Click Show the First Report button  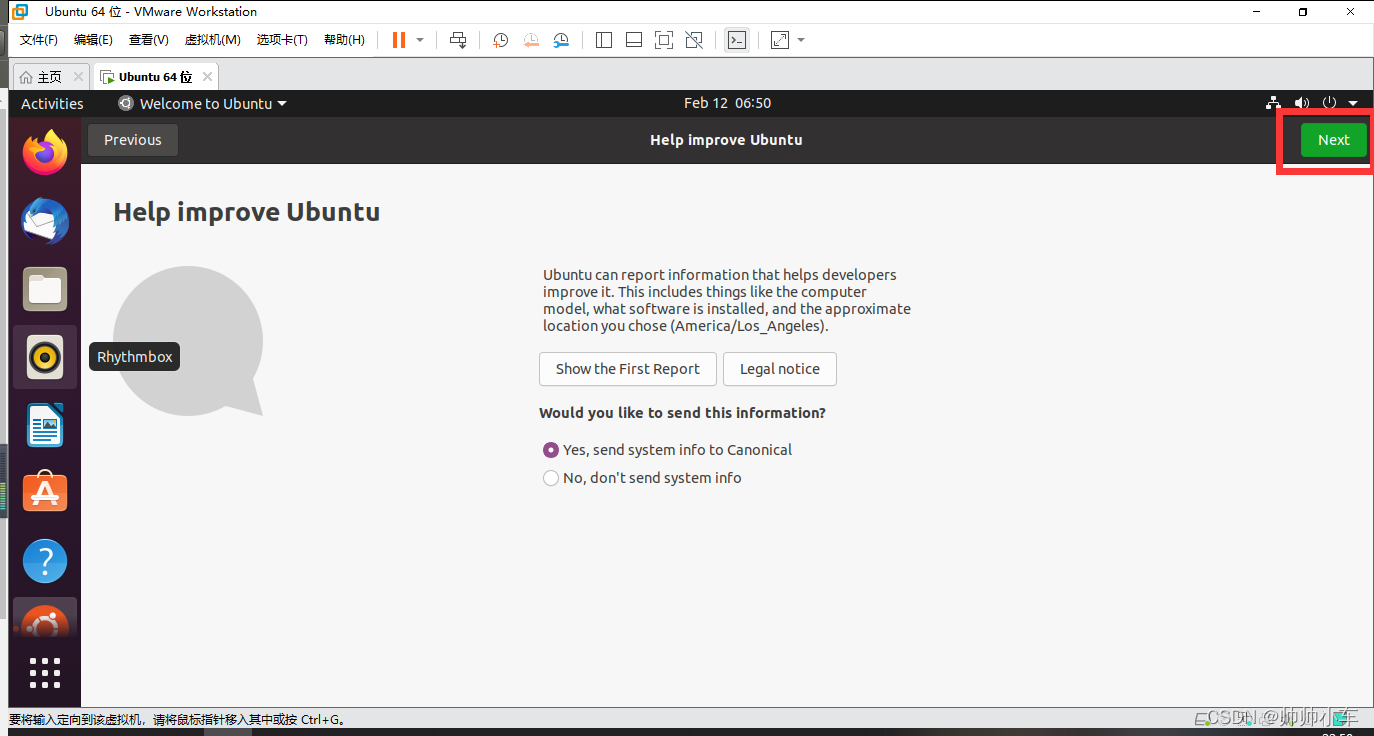(628, 369)
